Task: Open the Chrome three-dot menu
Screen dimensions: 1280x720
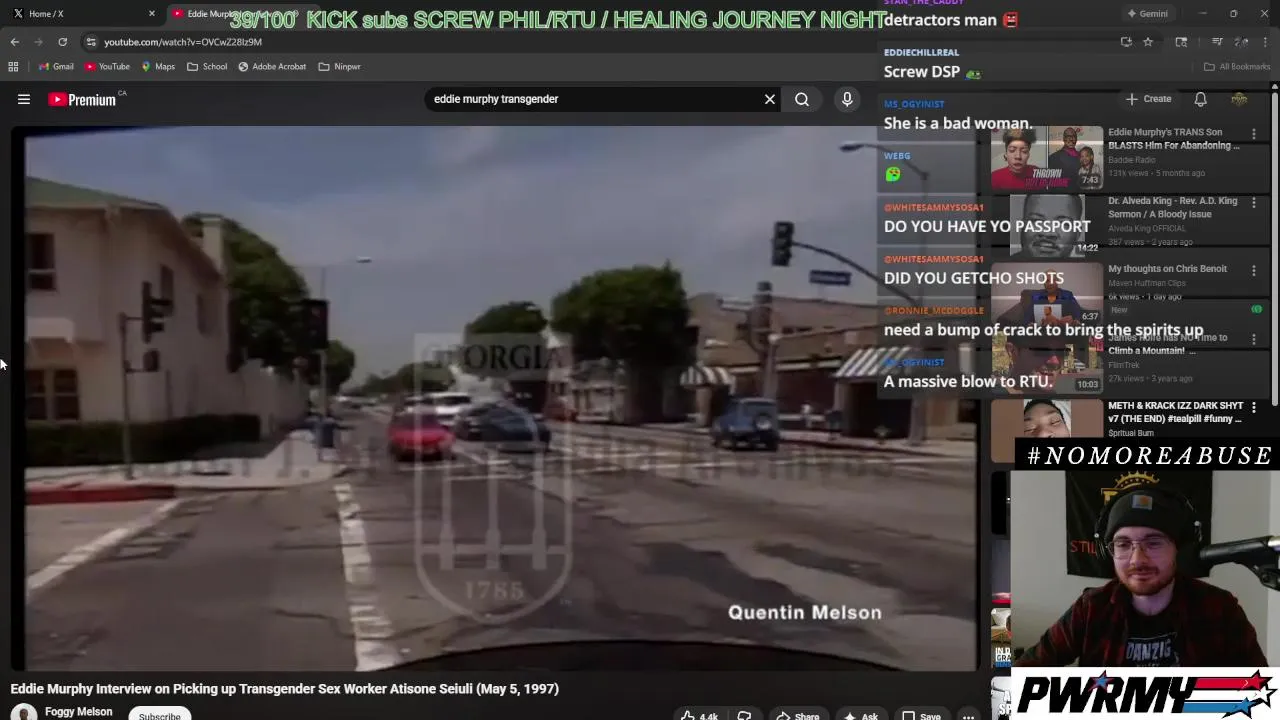Action: coord(1266,42)
